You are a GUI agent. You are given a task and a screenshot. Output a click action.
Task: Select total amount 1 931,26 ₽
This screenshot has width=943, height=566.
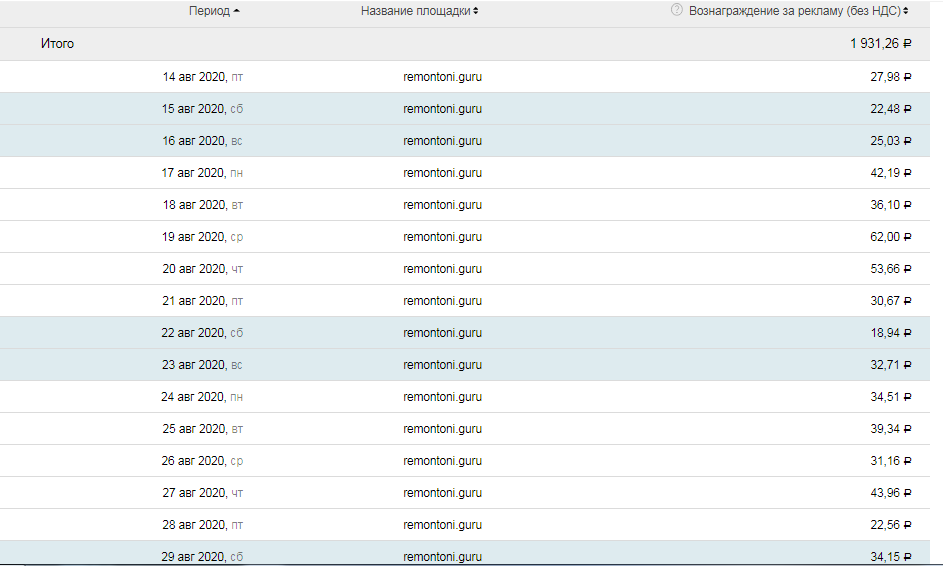pos(880,43)
